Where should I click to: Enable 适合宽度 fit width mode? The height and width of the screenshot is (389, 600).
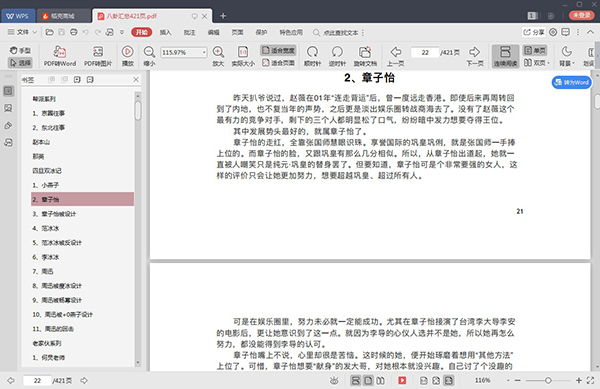coord(278,50)
